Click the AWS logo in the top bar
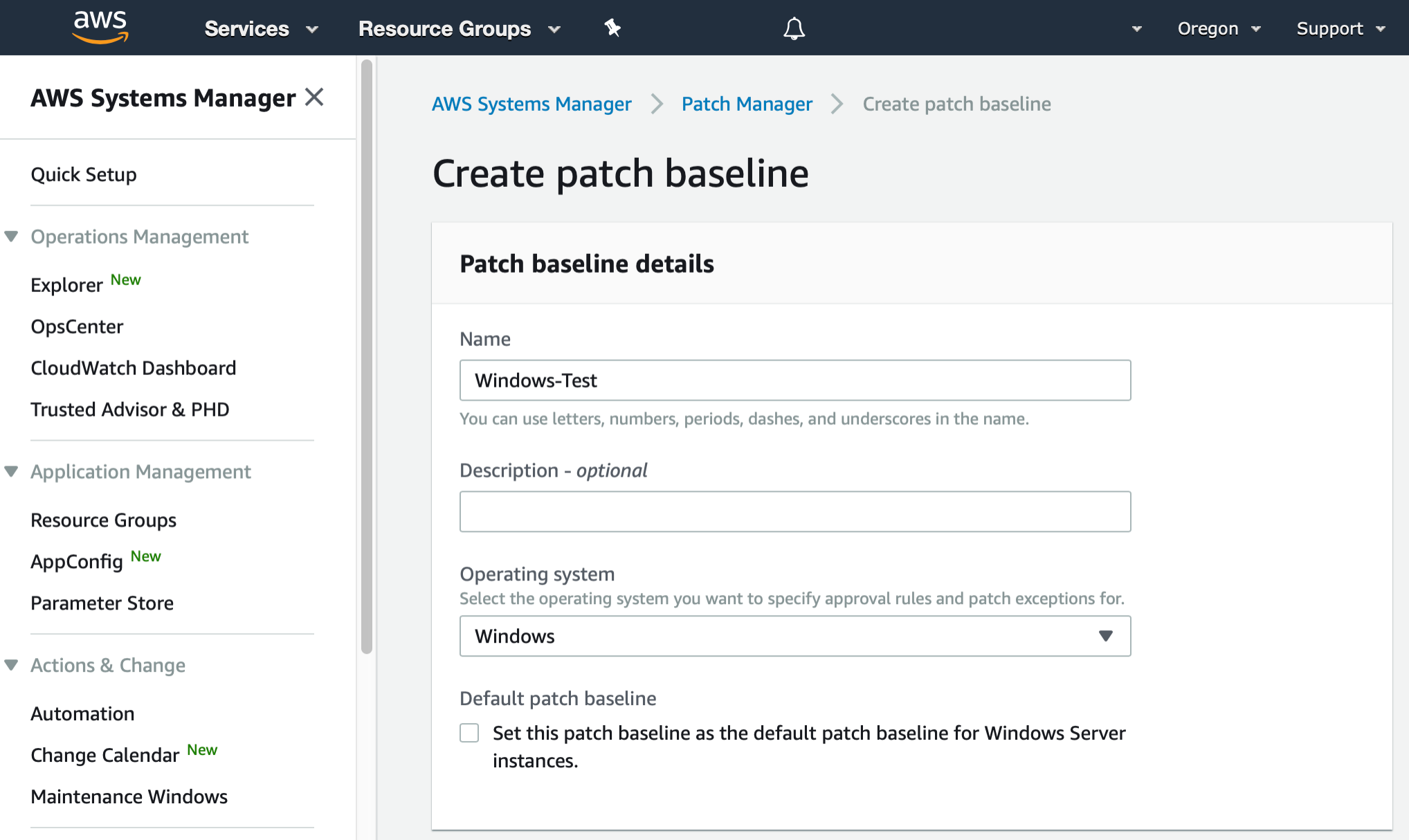The width and height of the screenshot is (1409, 840). tap(100, 28)
